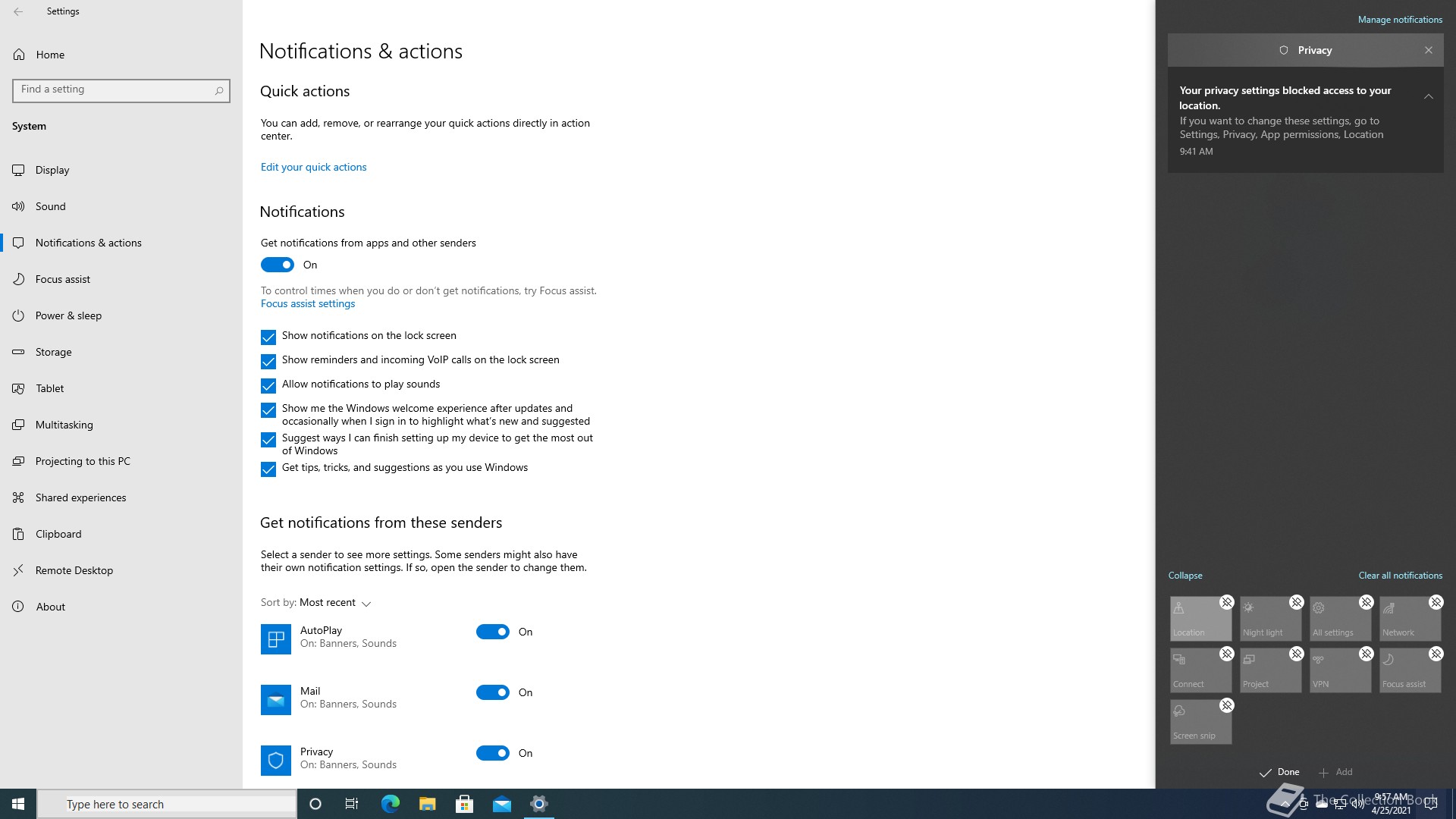The image size is (1456, 819).
Task: Open the About page
Action: [x=121, y=607]
